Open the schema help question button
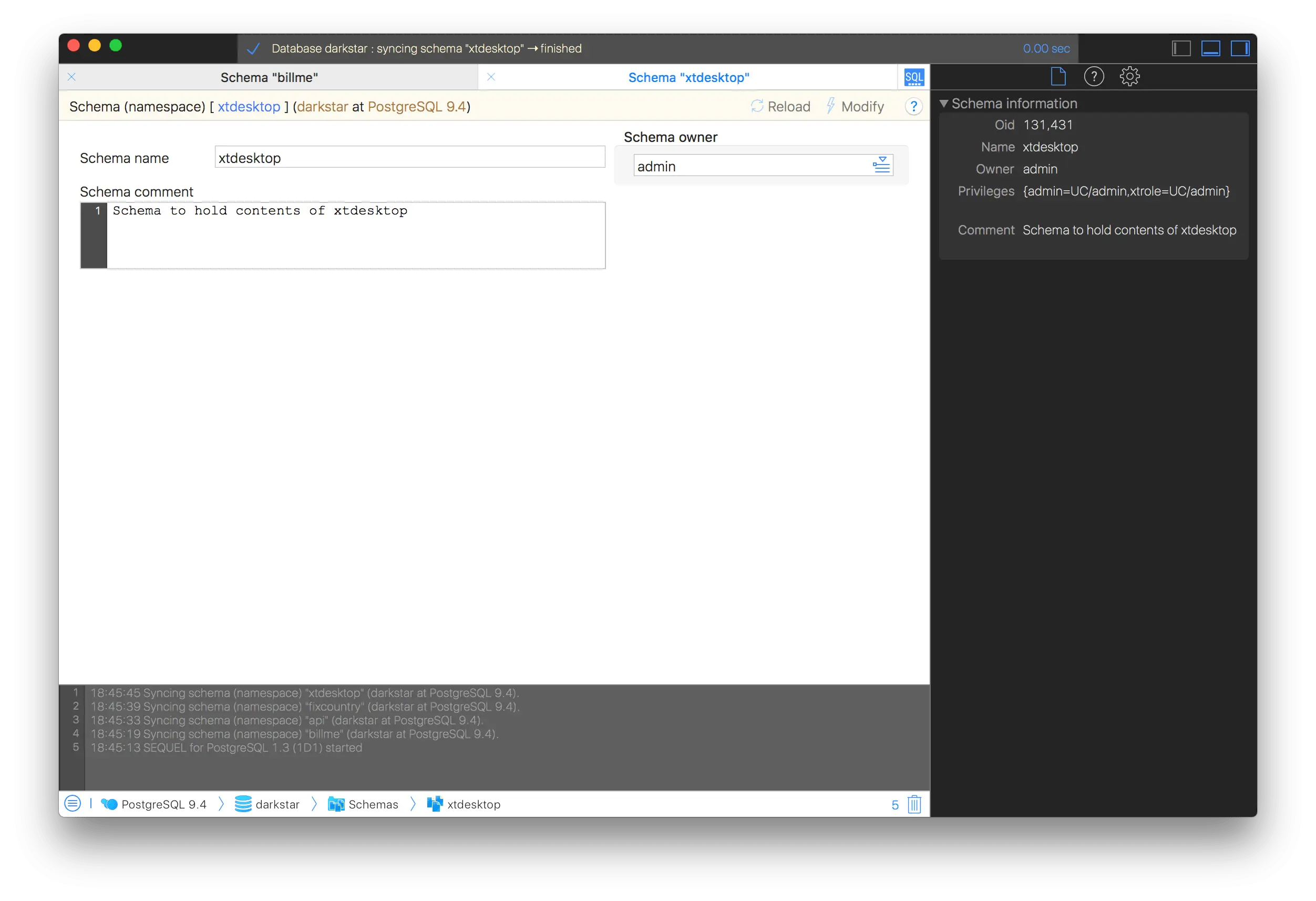Viewport: 1316px width, 901px height. pos(913,107)
